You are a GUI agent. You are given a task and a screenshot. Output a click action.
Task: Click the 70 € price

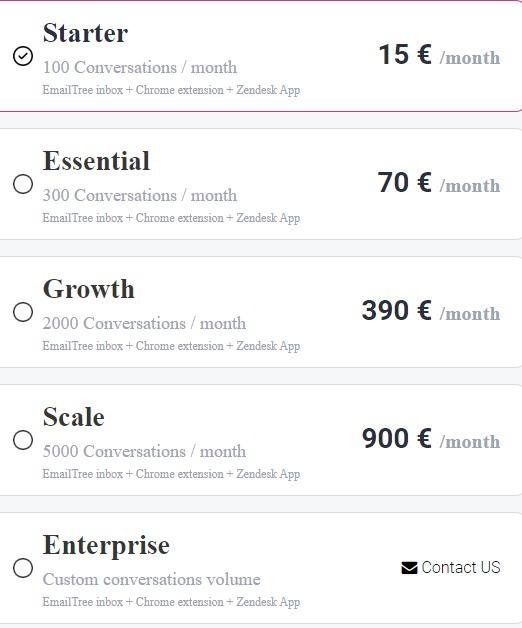coord(405,182)
